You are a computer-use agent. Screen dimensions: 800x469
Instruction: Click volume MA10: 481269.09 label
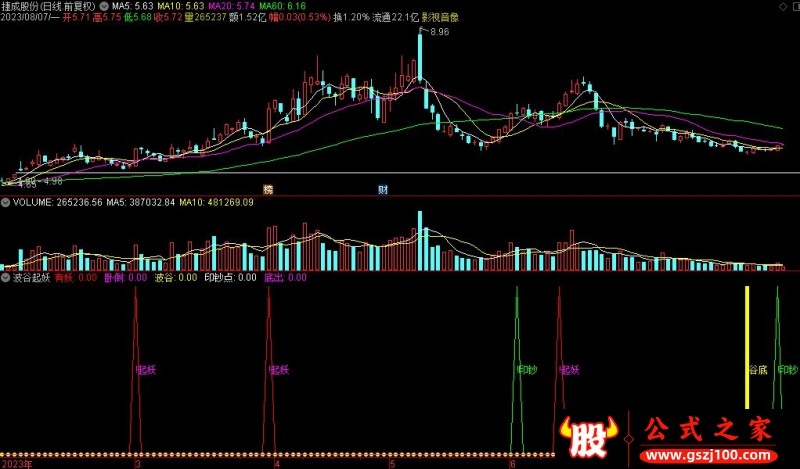pos(216,203)
